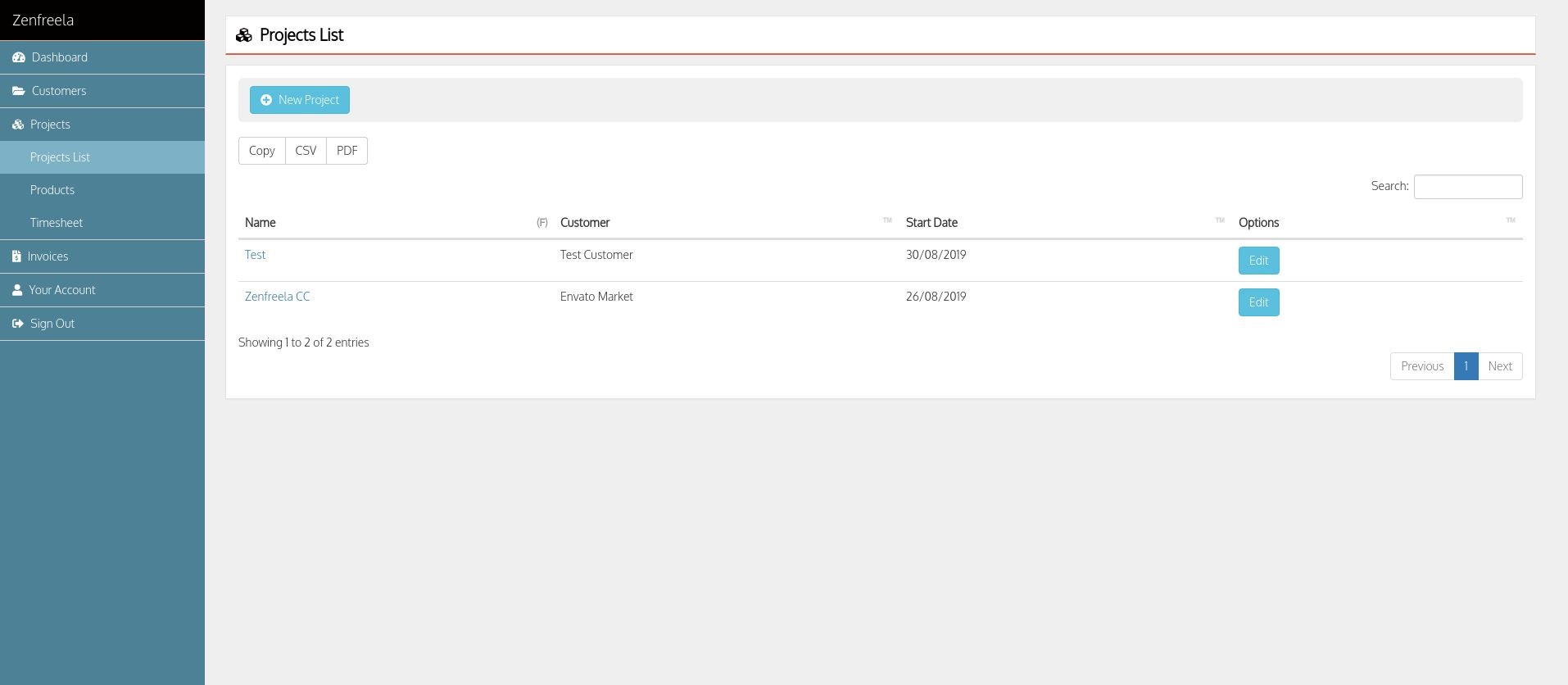Screen dimensions: 1568x685
Task: Edit the Zenfreela CC project
Action: click(1258, 302)
